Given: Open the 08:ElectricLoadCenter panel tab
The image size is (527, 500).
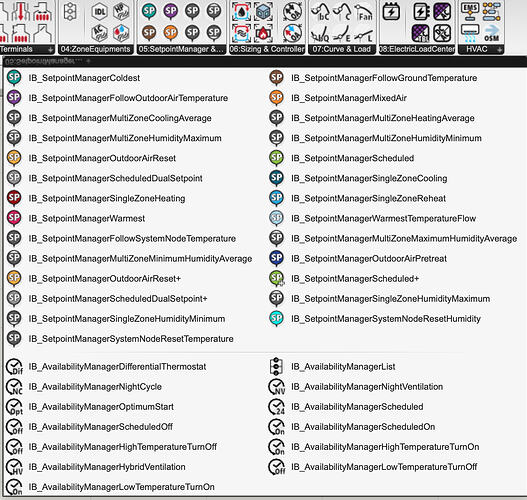Looking at the screenshot, I should click(417, 49).
